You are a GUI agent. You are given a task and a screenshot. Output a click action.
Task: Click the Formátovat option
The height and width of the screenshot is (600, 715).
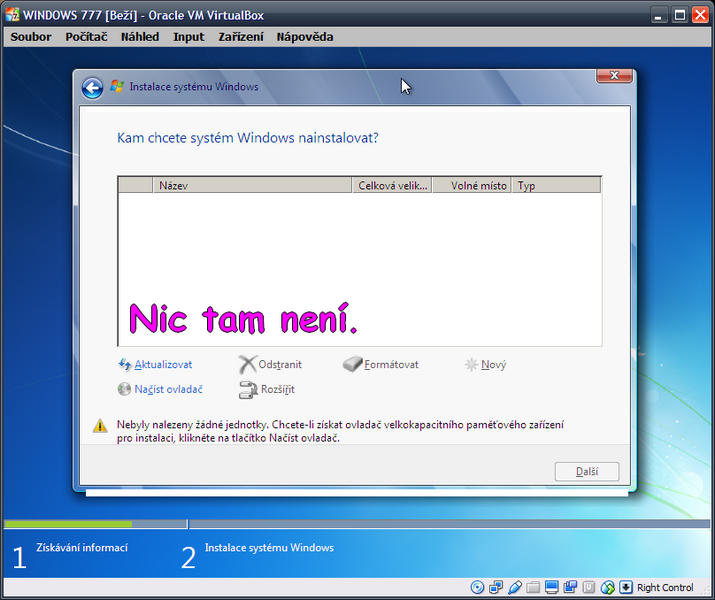tap(391, 365)
